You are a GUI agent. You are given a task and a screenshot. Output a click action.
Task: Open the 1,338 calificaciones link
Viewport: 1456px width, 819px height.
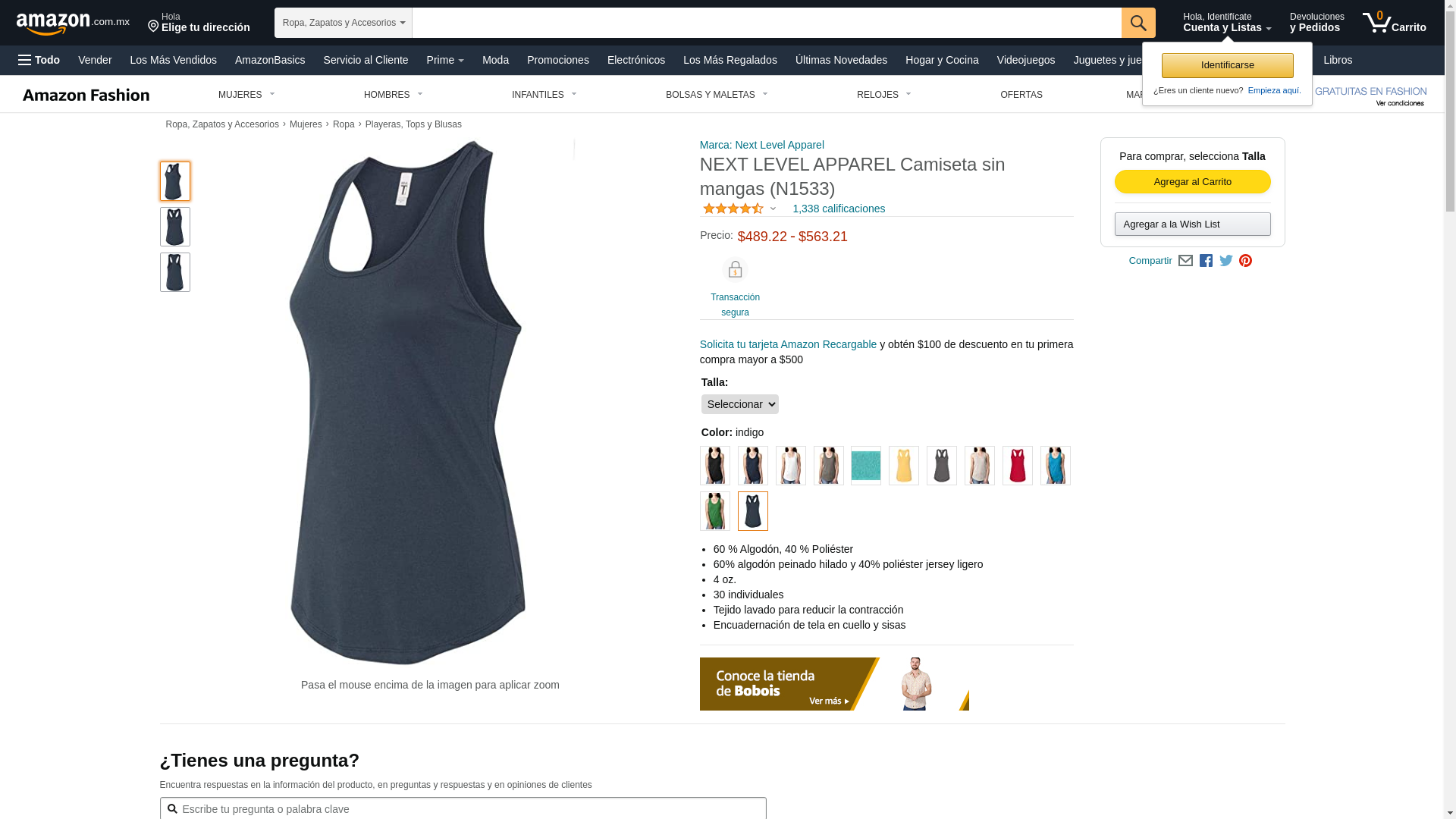[x=839, y=209]
